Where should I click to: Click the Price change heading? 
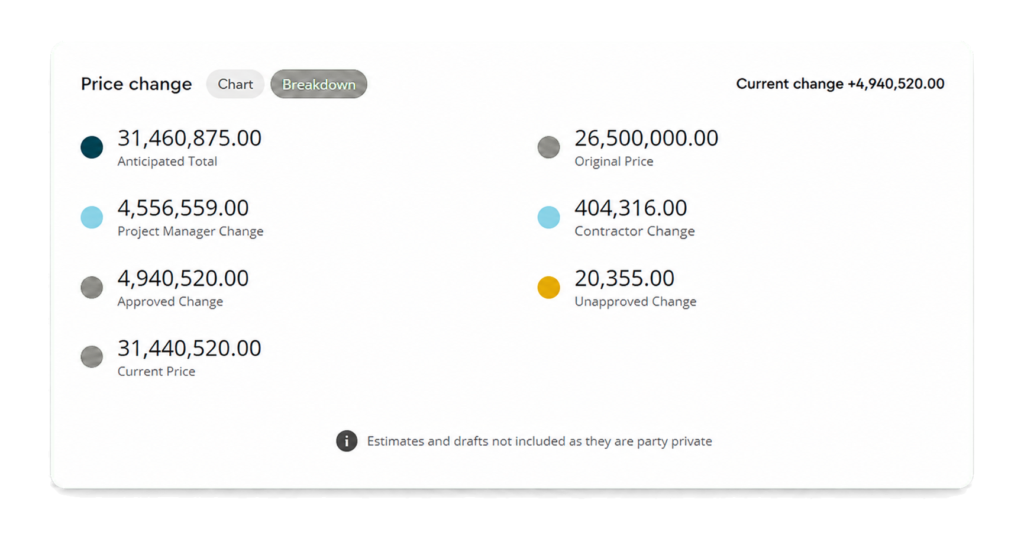click(x=136, y=84)
